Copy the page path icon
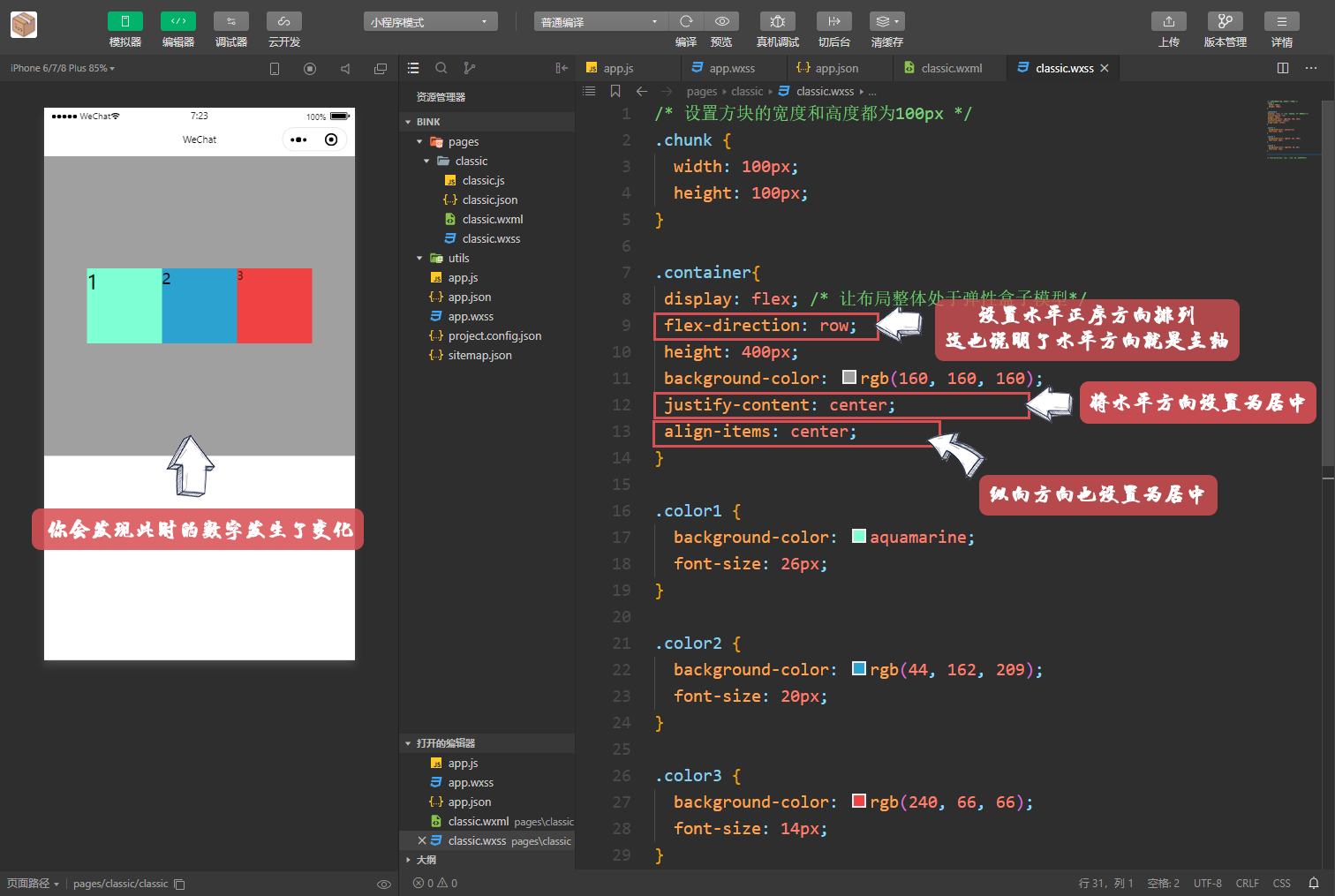Image resolution: width=1335 pixels, height=896 pixels. tap(179, 884)
